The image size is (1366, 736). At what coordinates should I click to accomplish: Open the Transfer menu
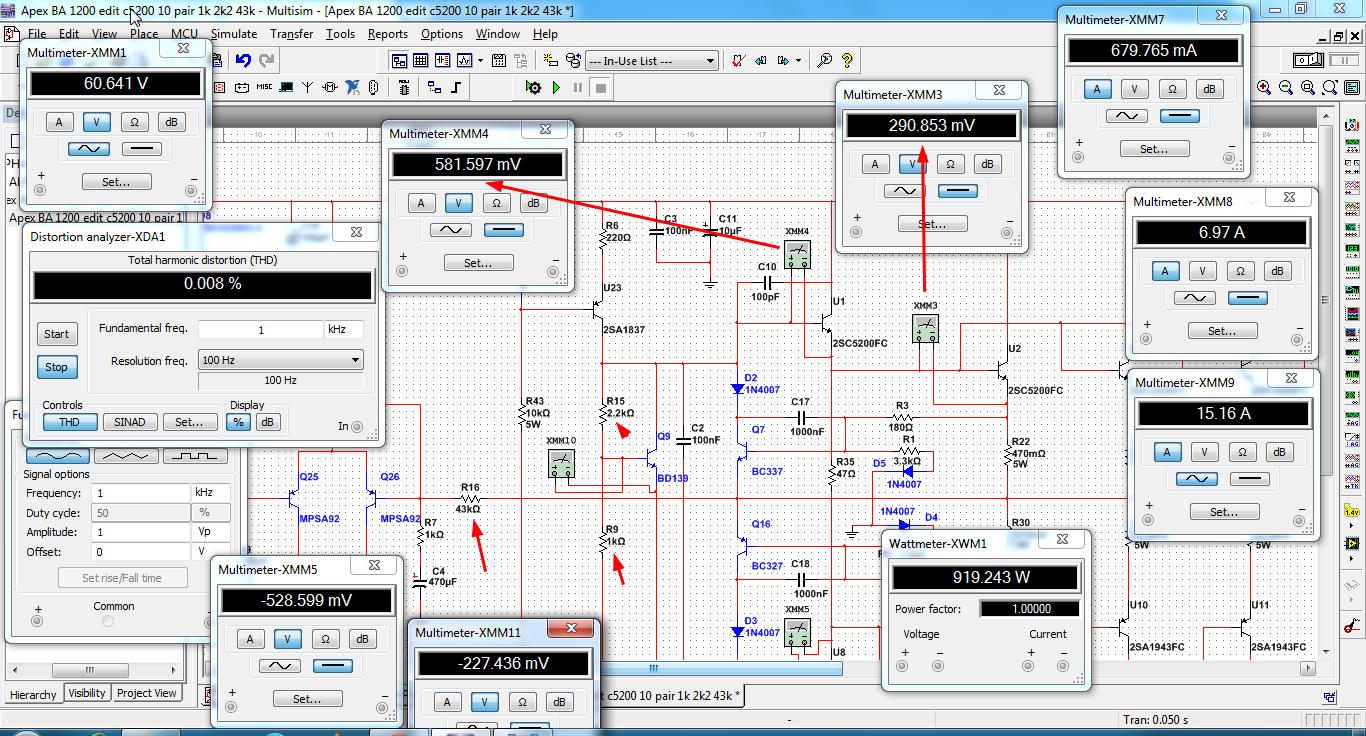(291, 33)
